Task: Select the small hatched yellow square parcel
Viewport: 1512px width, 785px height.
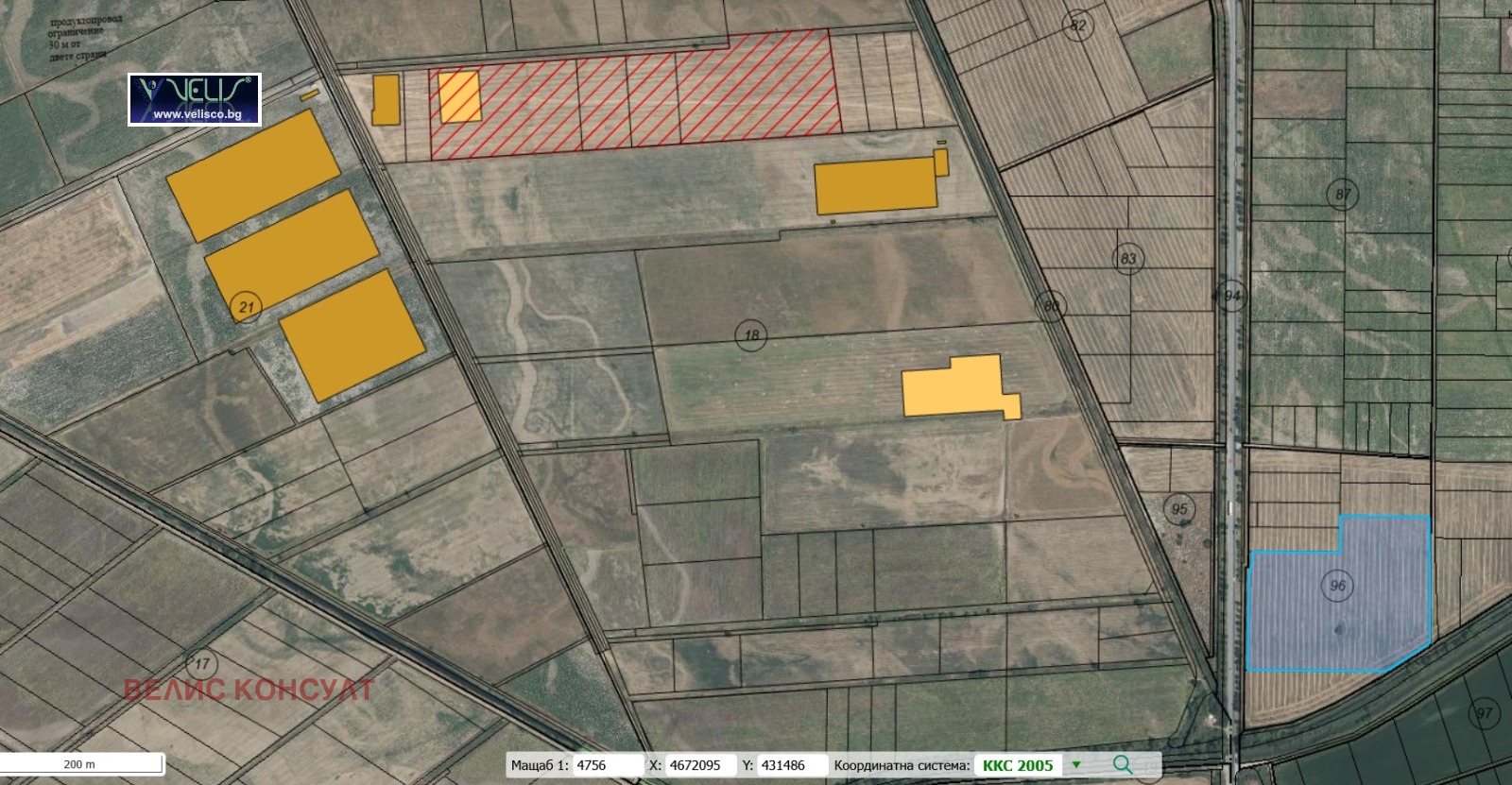Action: (x=459, y=96)
